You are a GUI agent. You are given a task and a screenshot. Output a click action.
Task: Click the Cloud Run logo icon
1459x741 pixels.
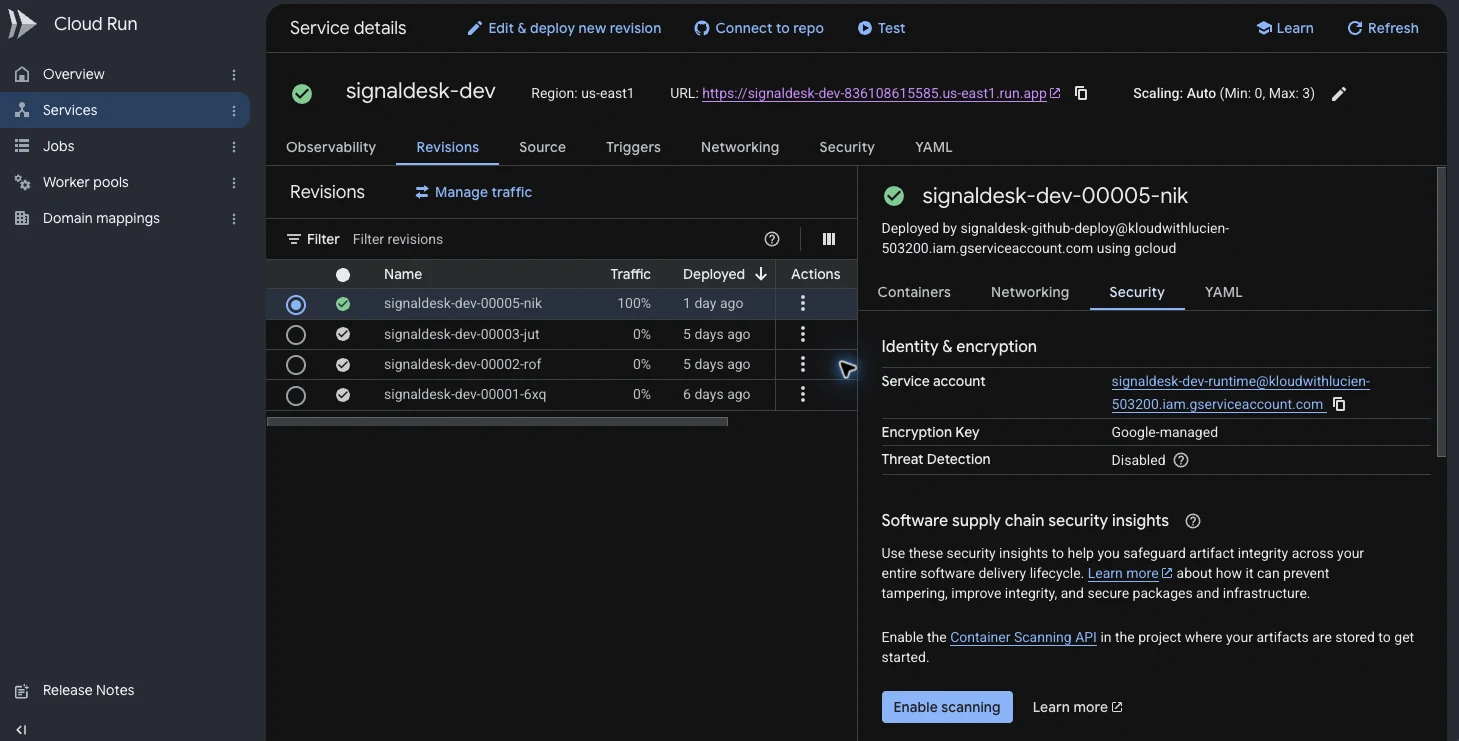click(22, 24)
